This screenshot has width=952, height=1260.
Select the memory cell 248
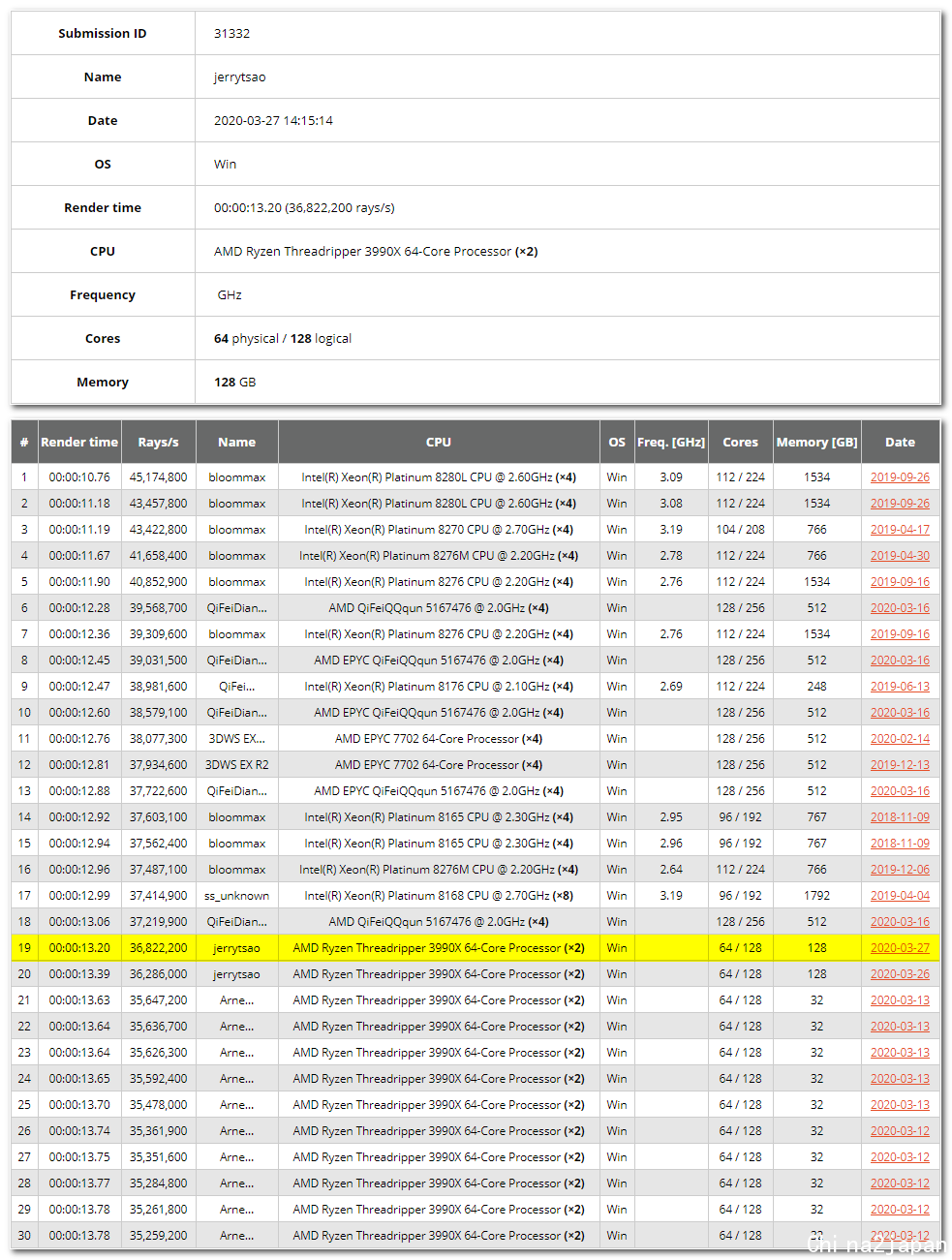point(816,687)
